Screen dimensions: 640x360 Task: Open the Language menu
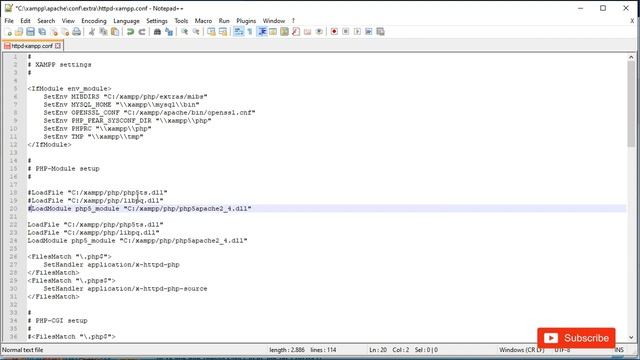(x=126, y=21)
